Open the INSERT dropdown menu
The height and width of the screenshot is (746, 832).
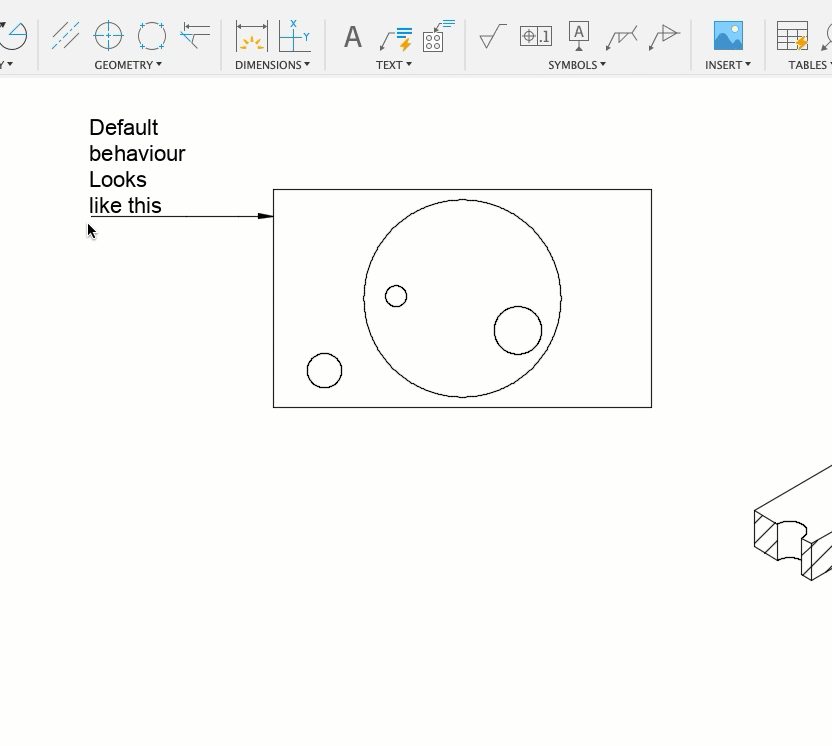click(x=727, y=65)
